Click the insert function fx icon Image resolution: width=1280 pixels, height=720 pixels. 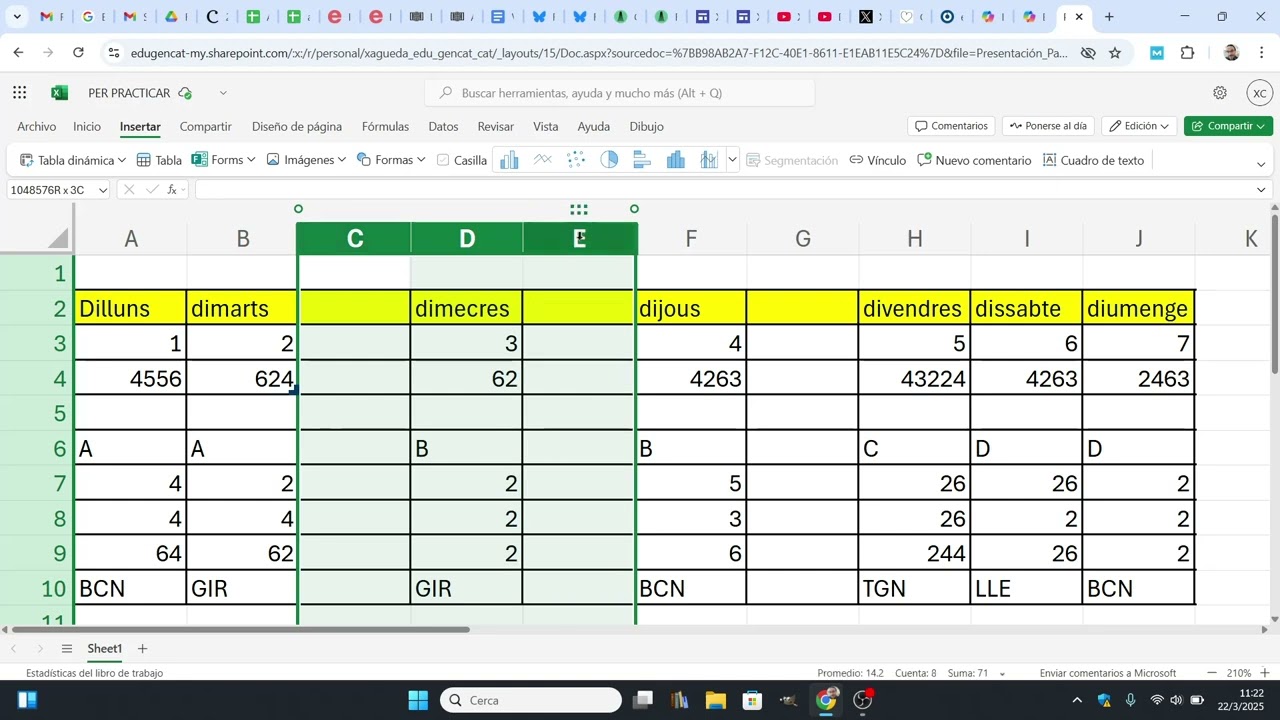coord(173,190)
